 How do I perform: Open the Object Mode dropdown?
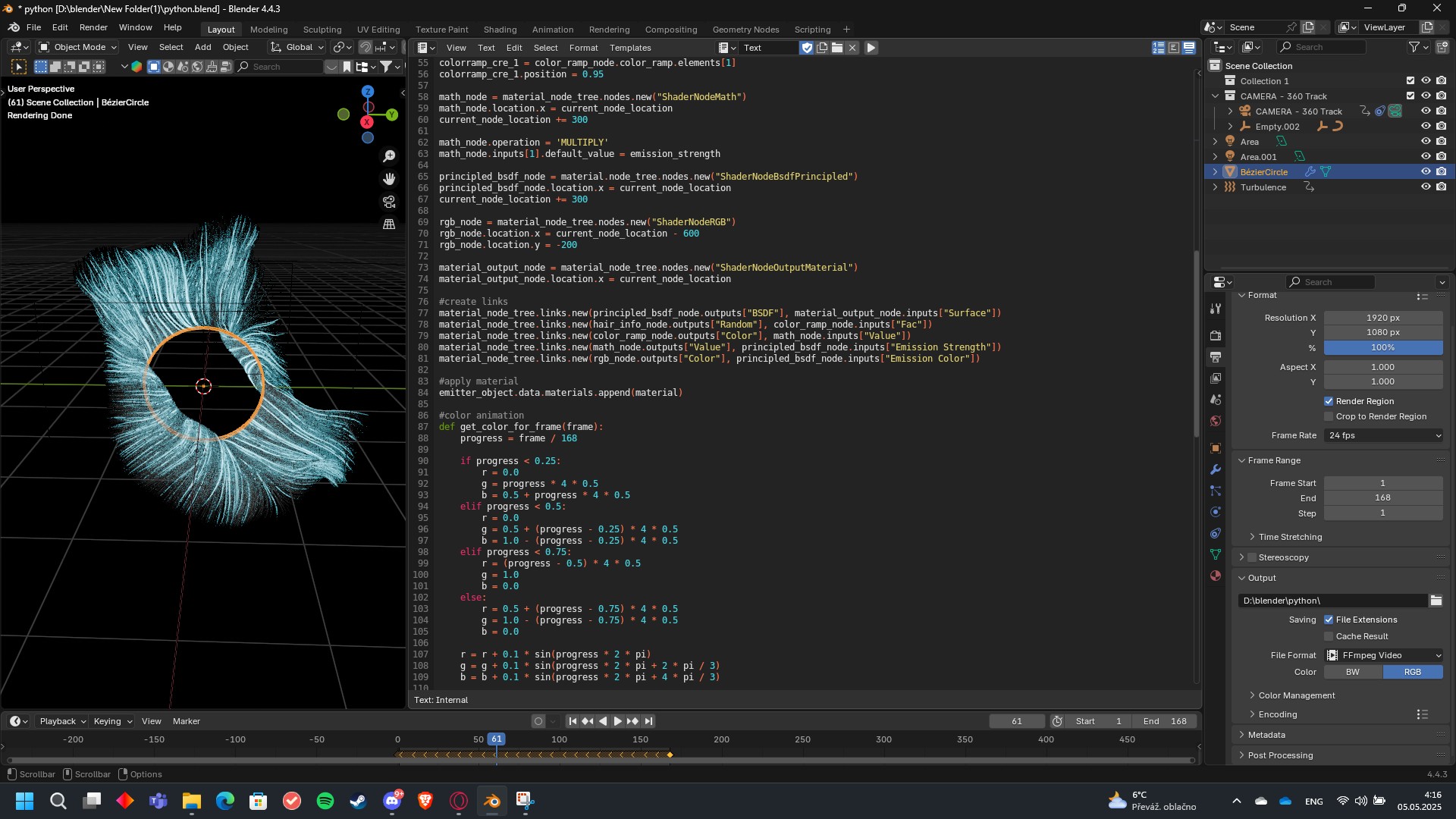(x=78, y=47)
